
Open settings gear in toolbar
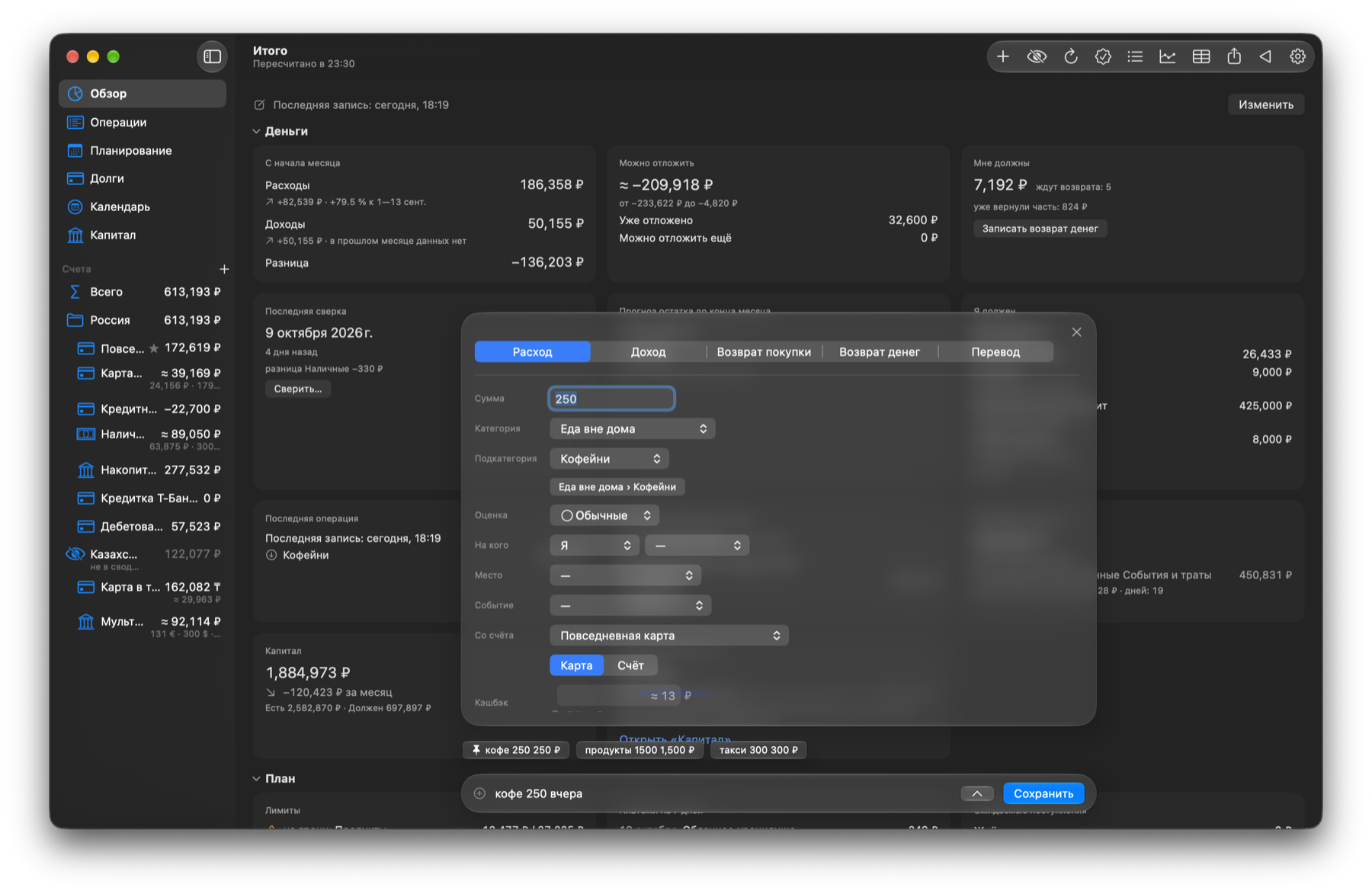click(x=1297, y=56)
